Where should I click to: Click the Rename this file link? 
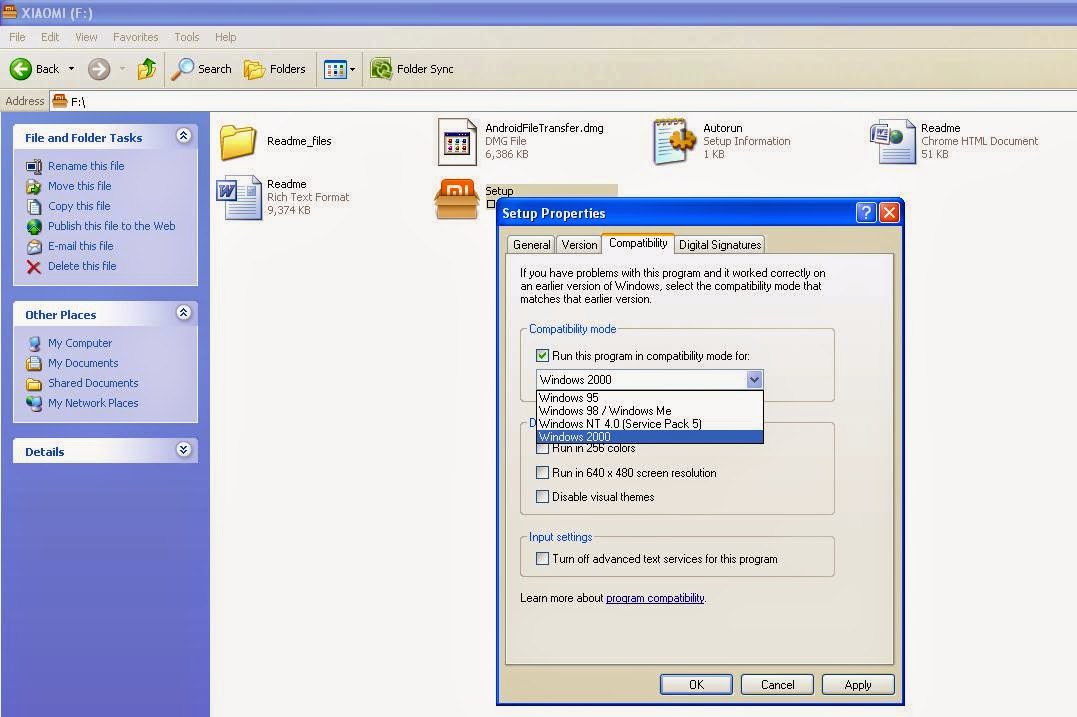[86, 166]
